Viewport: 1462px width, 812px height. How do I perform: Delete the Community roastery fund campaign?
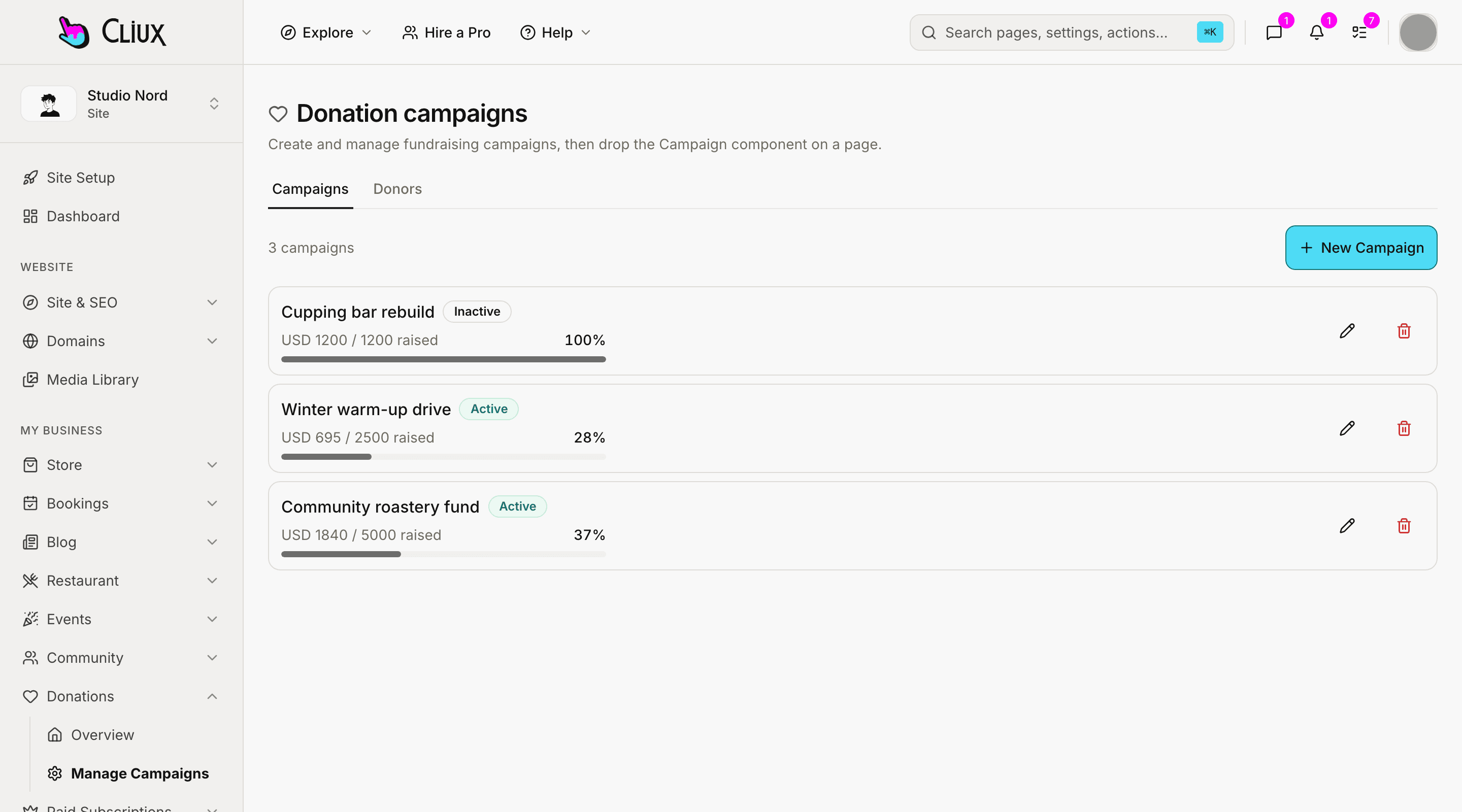pos(1404,526)
